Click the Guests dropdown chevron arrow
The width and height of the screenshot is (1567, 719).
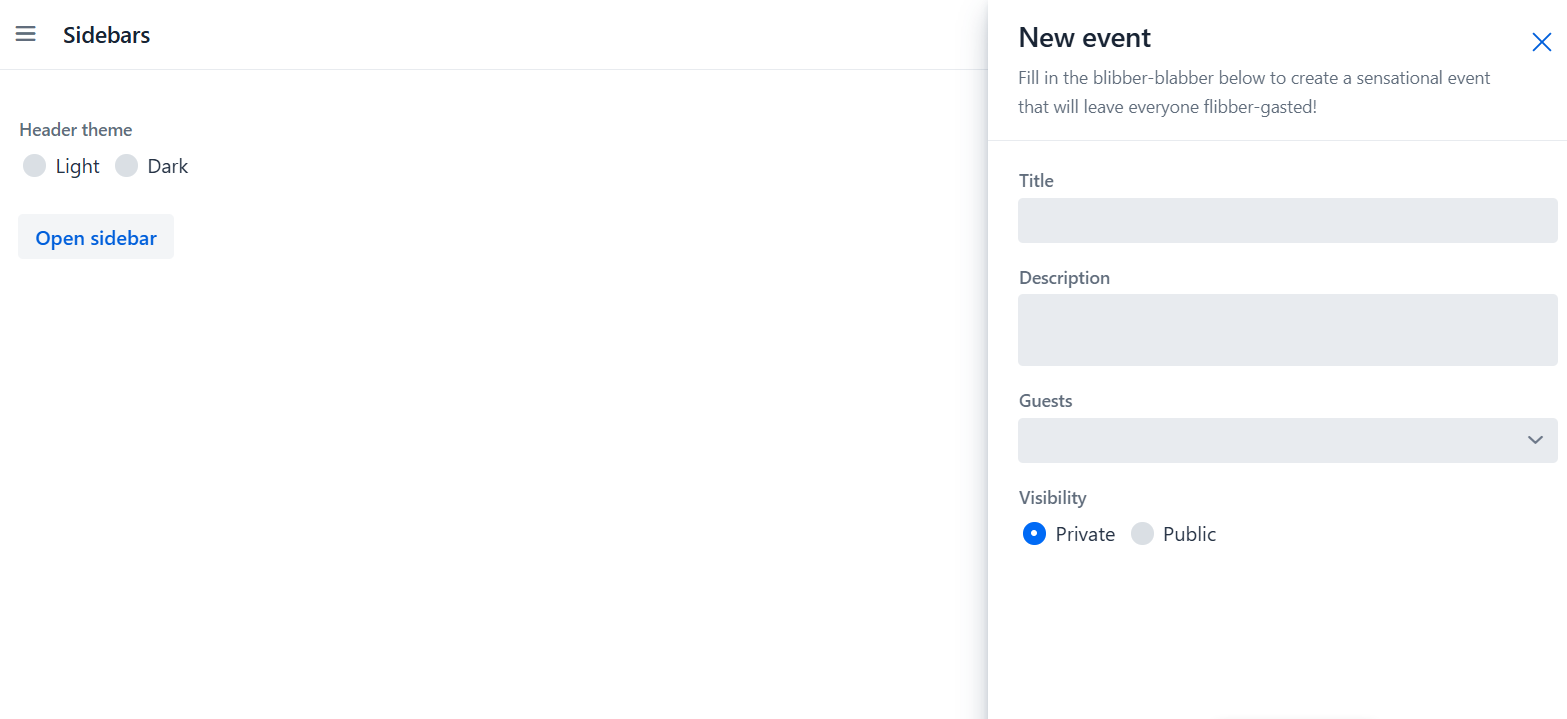pyautogui.click(x=1535, y=440)
